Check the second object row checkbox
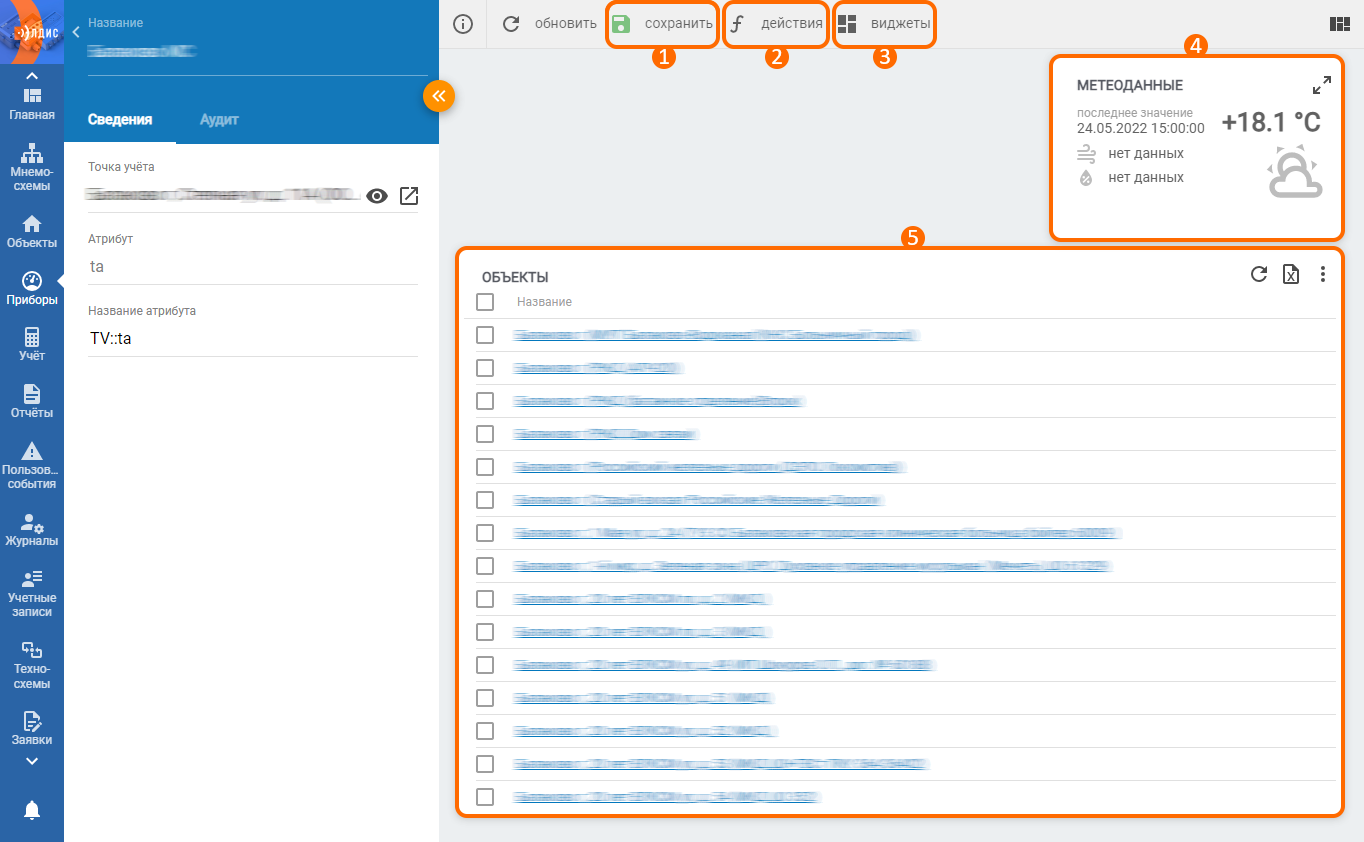 [x=485, y=368]
